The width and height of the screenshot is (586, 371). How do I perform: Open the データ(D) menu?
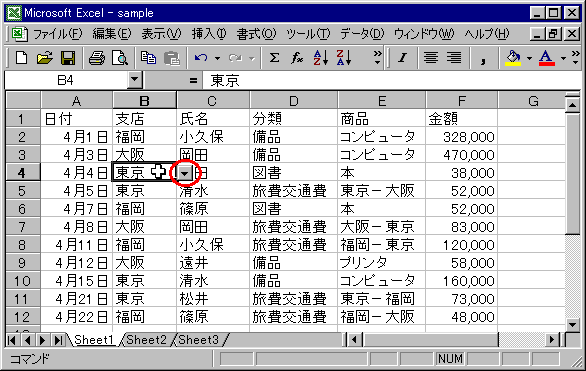tap(362, 34)
